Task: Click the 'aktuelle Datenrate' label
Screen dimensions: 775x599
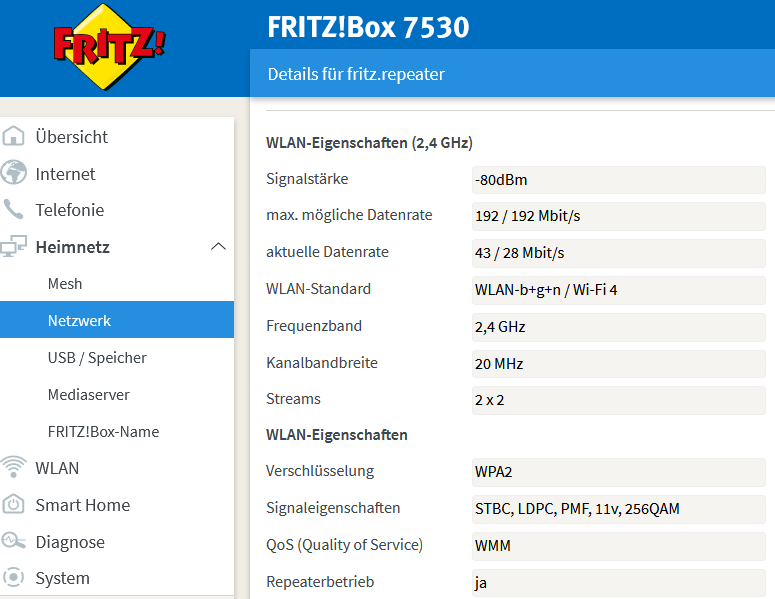Action: point(327,252)
